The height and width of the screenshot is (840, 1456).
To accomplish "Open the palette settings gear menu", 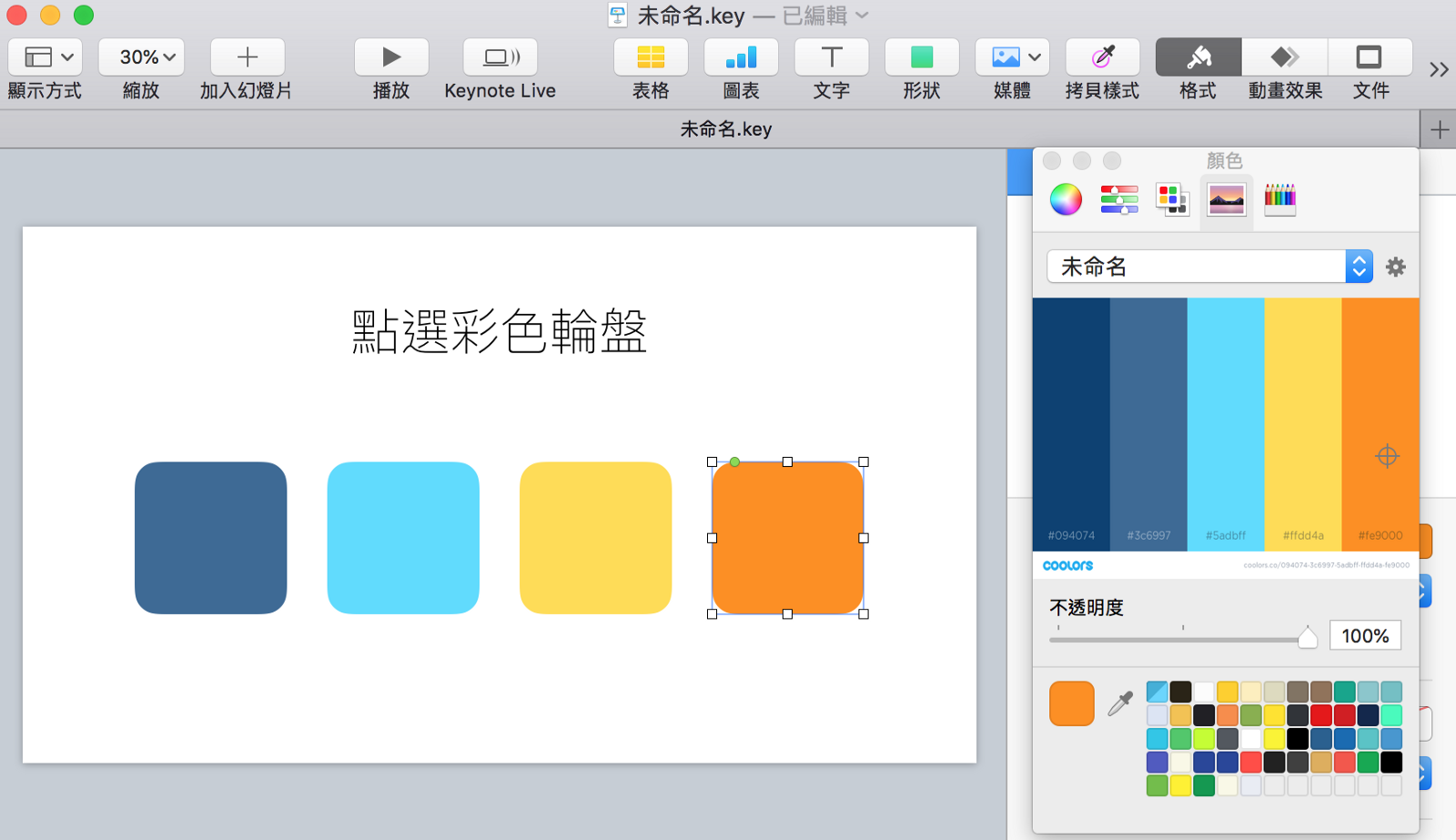I will point(1395,266).
